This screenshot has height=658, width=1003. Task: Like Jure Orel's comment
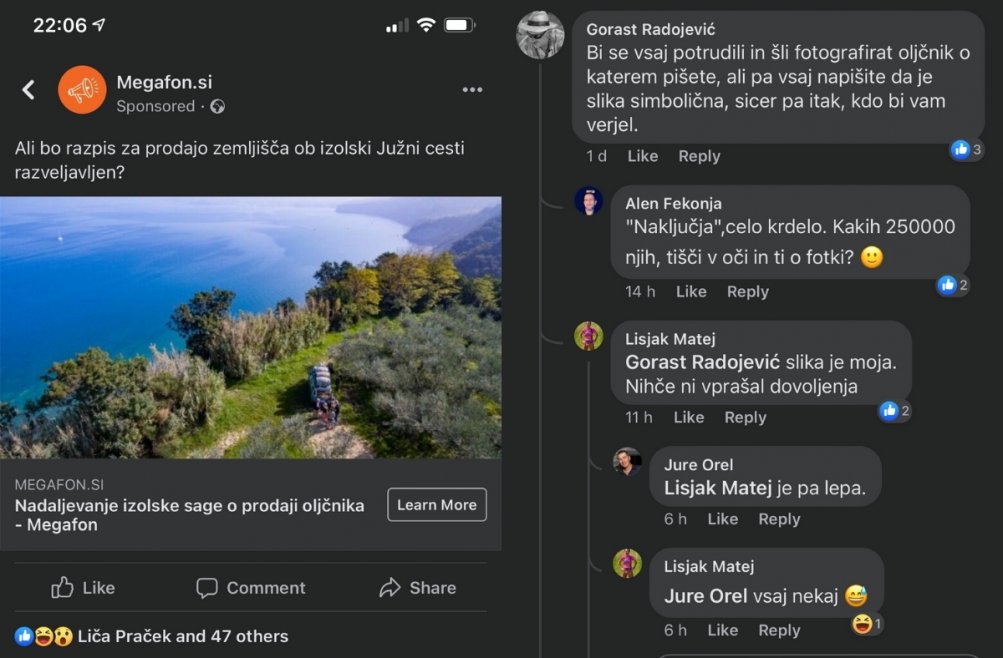722,519
